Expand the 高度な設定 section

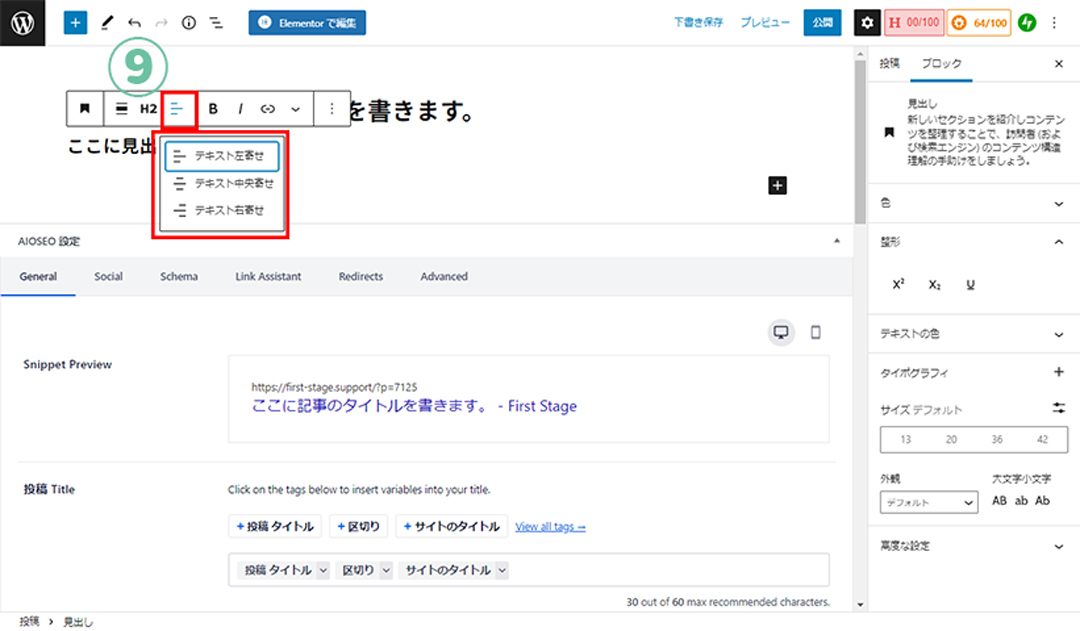(x=1059, y=546)
